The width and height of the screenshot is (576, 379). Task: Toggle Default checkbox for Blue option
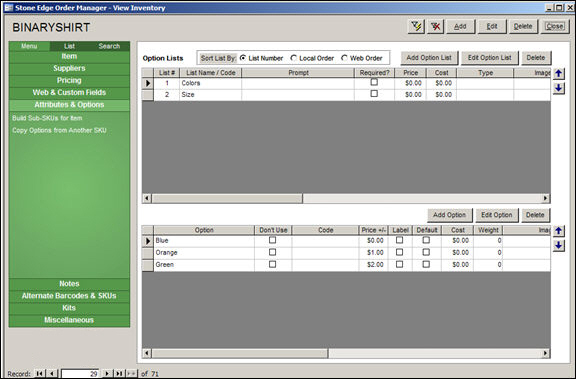[x=426, y=240]
